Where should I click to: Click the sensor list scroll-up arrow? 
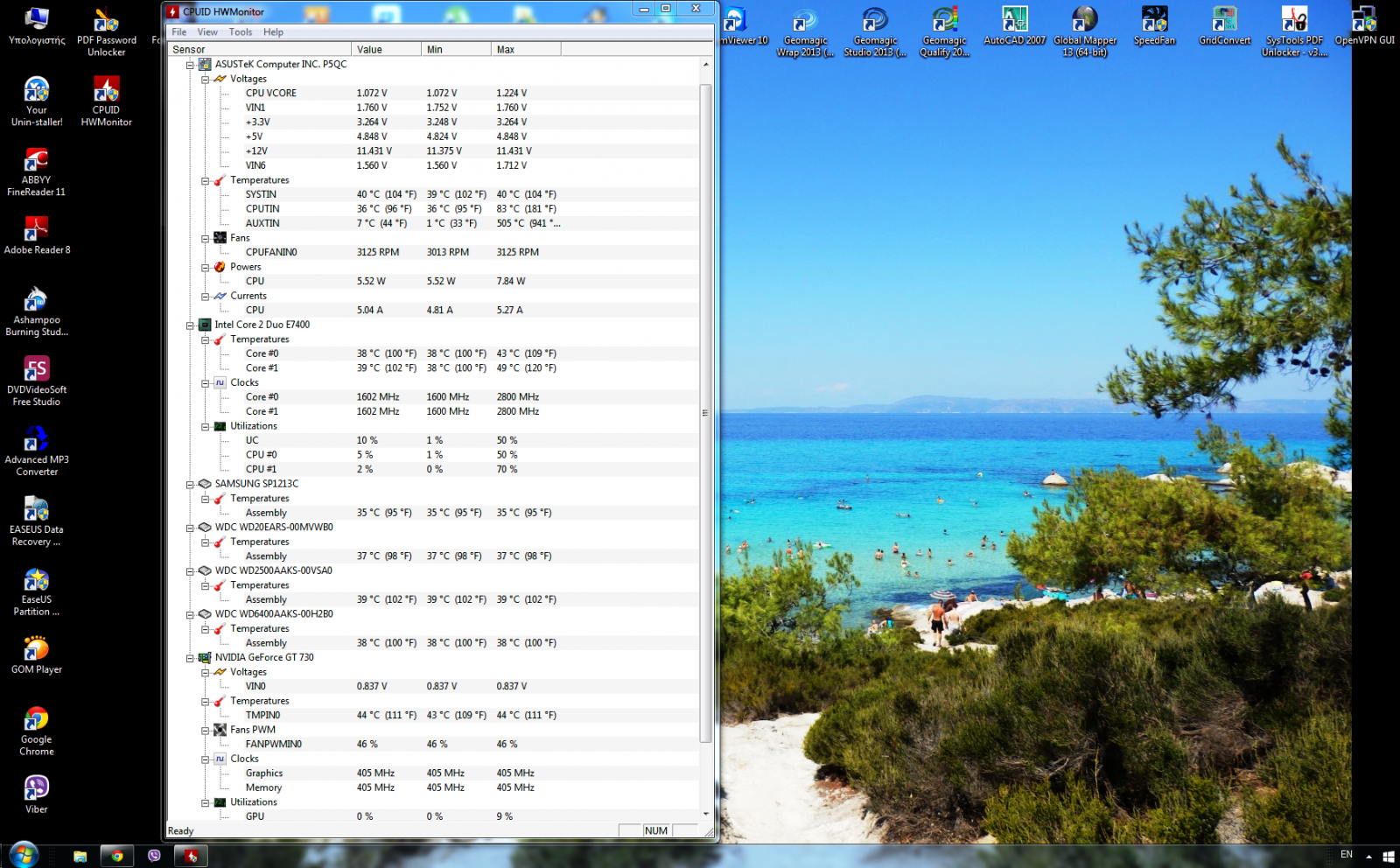click(x=706, y=65)
